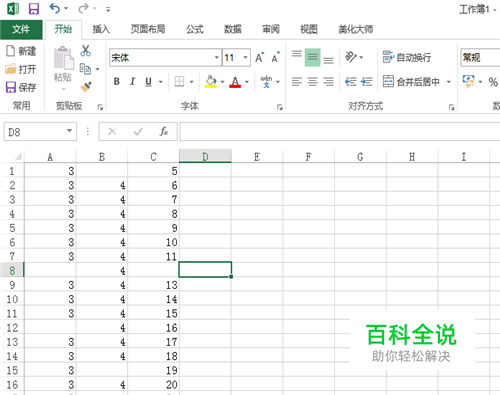Viewport: 500px width, 395px height.
Task: Apply the yellow fill color bucket
Action: tap(211, 82)
